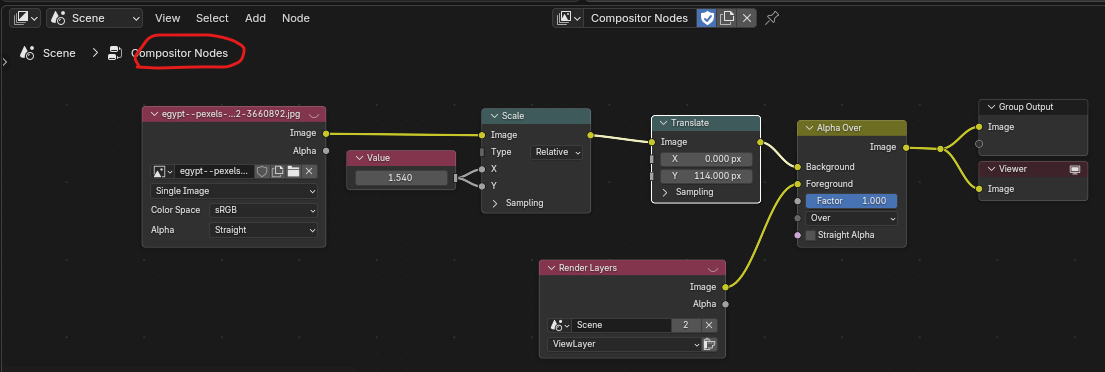Collapse the Alpha Over node
Viewport: 1105px width, 372px height.
click(x=808, y=128)
